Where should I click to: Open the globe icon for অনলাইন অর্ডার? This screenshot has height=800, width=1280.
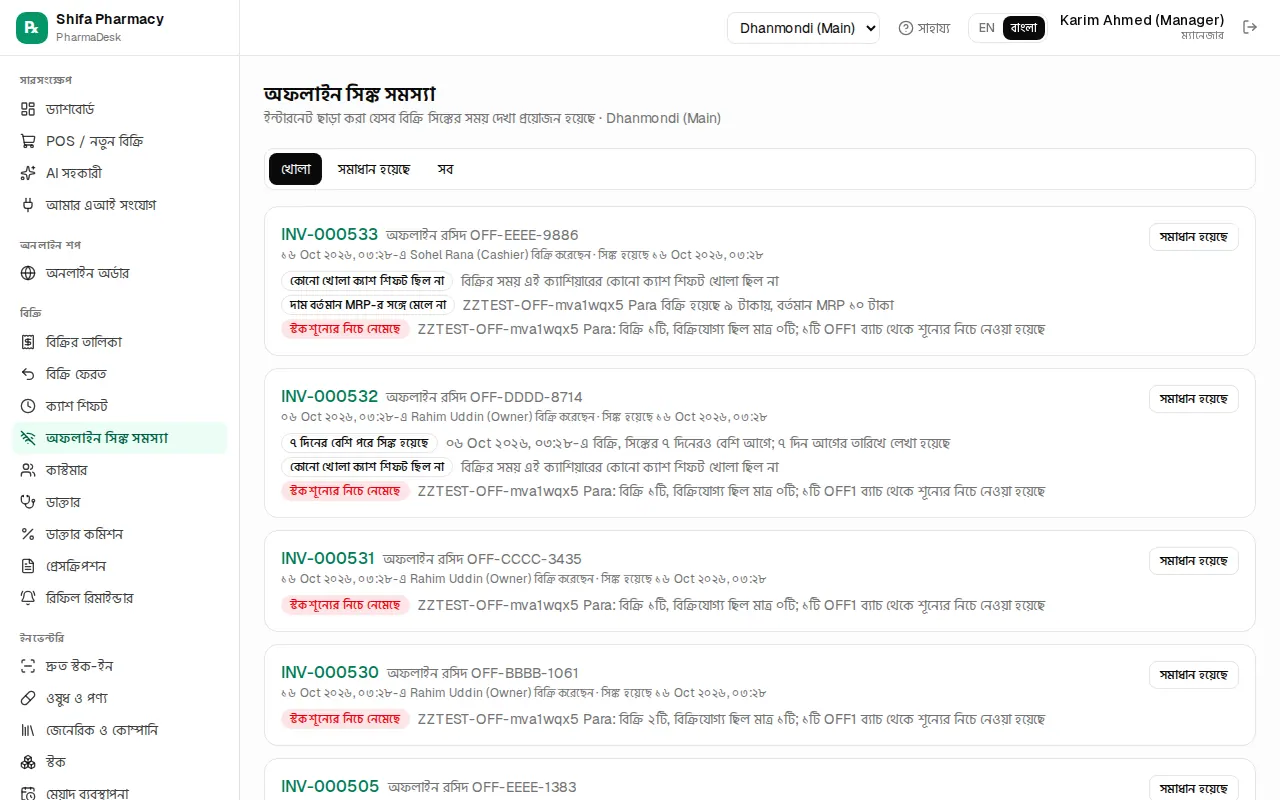(28, 273)
